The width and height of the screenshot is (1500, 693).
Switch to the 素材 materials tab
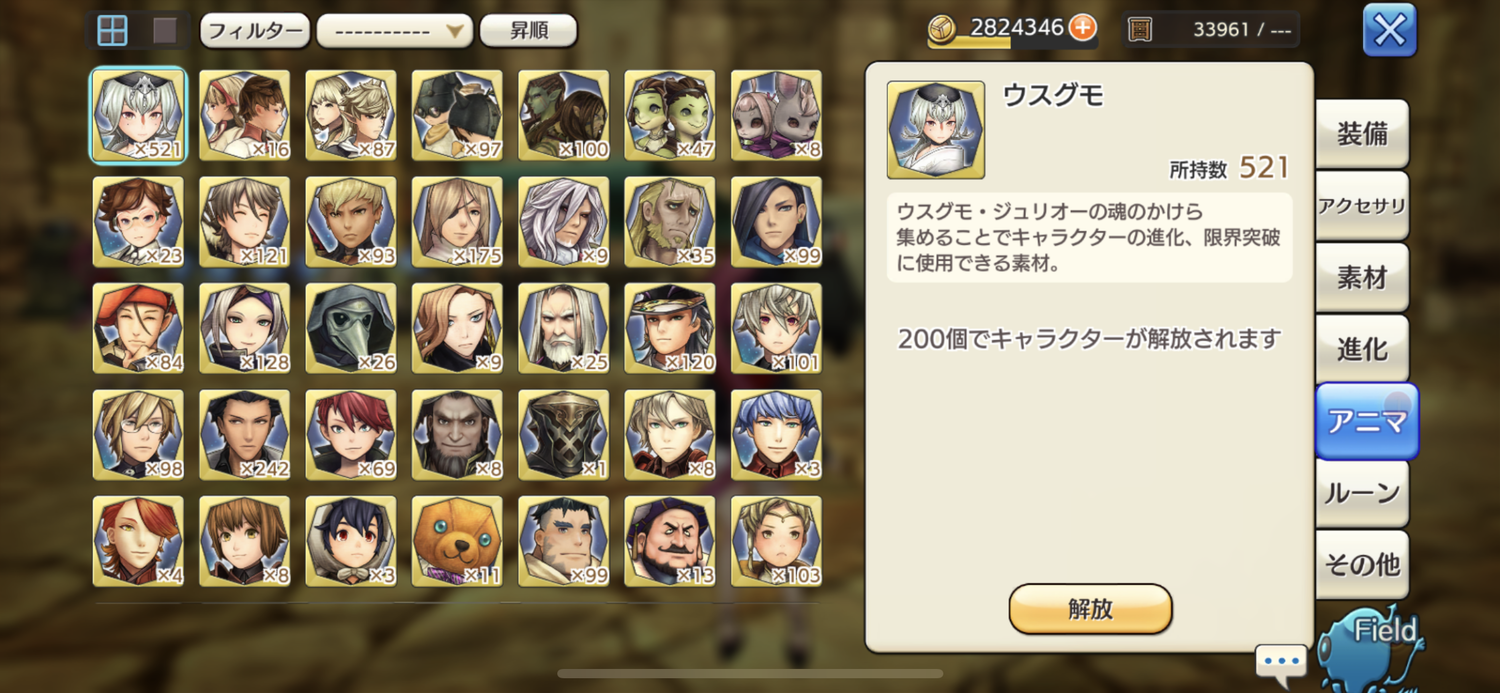[x=1362, y=278]
